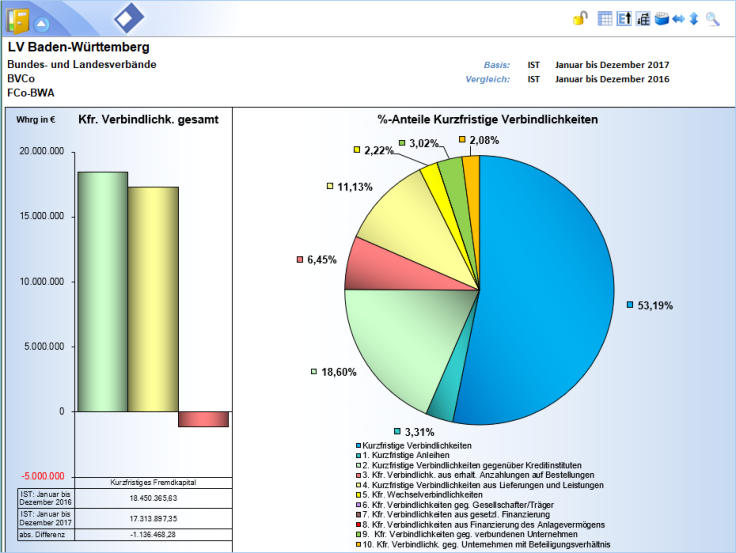
Task: Select Basis period Januar bis Dezember 2017
Action: click(612, 65)
